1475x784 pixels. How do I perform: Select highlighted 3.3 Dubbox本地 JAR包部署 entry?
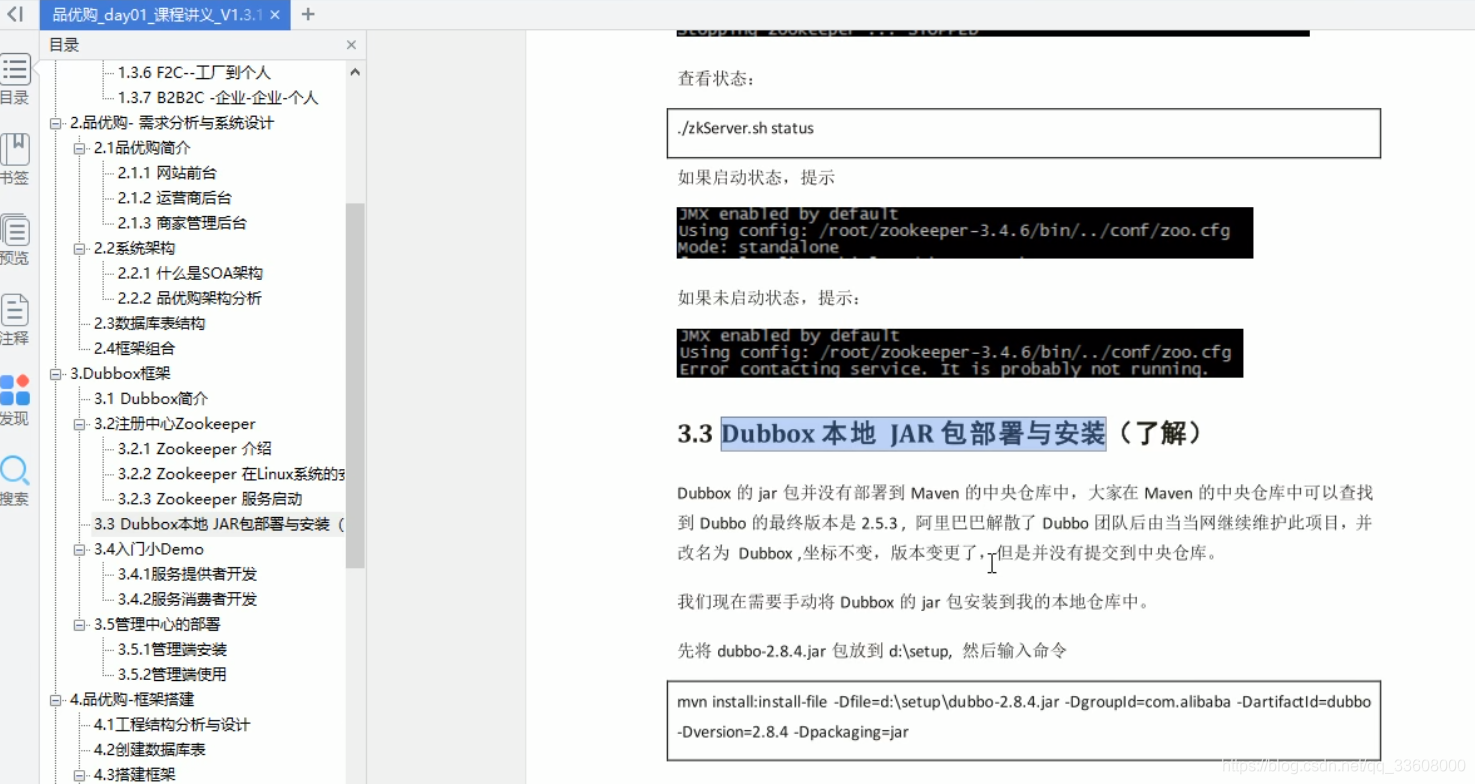[219, 524]
